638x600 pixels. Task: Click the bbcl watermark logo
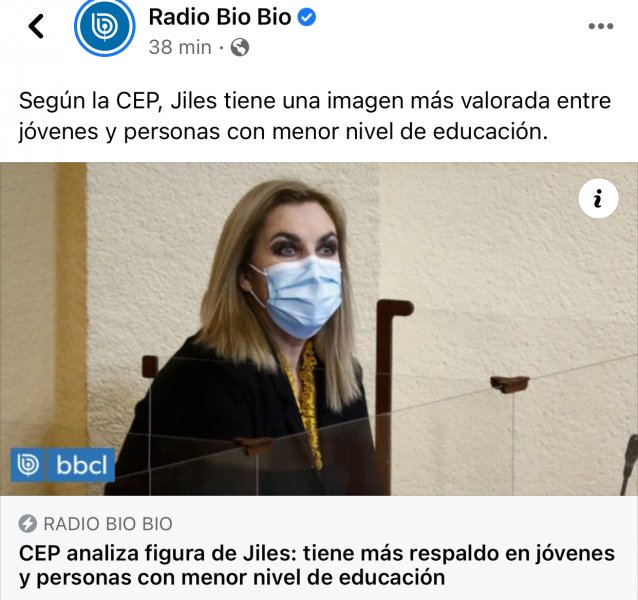pyautogui.click(x=81, y=465)
